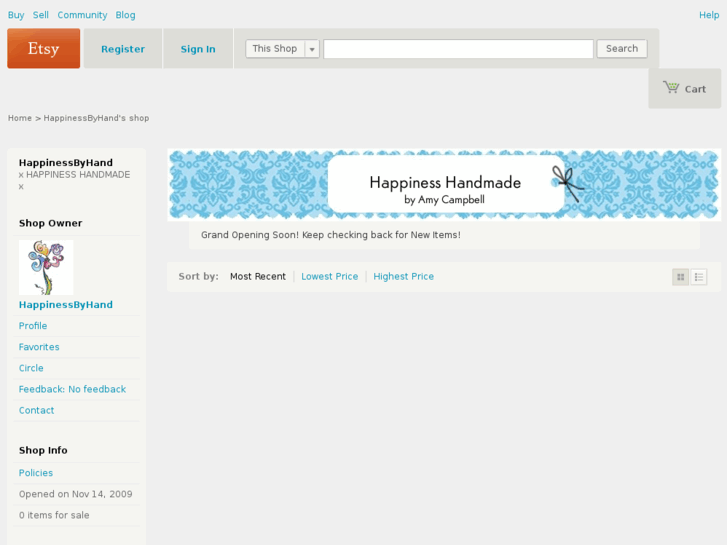The width and height of the screenshot is (727, 545).
Task: Sort by Most Recent
Action: coord(258,276)
